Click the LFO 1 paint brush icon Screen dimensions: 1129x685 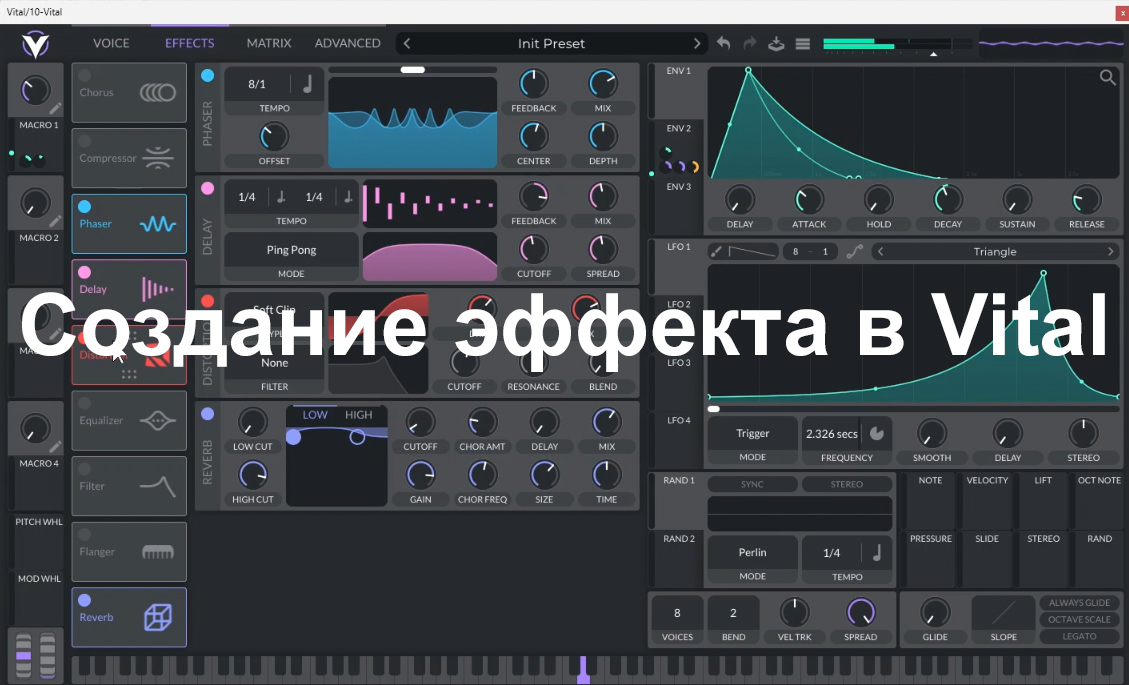click(x=716, y=251)
